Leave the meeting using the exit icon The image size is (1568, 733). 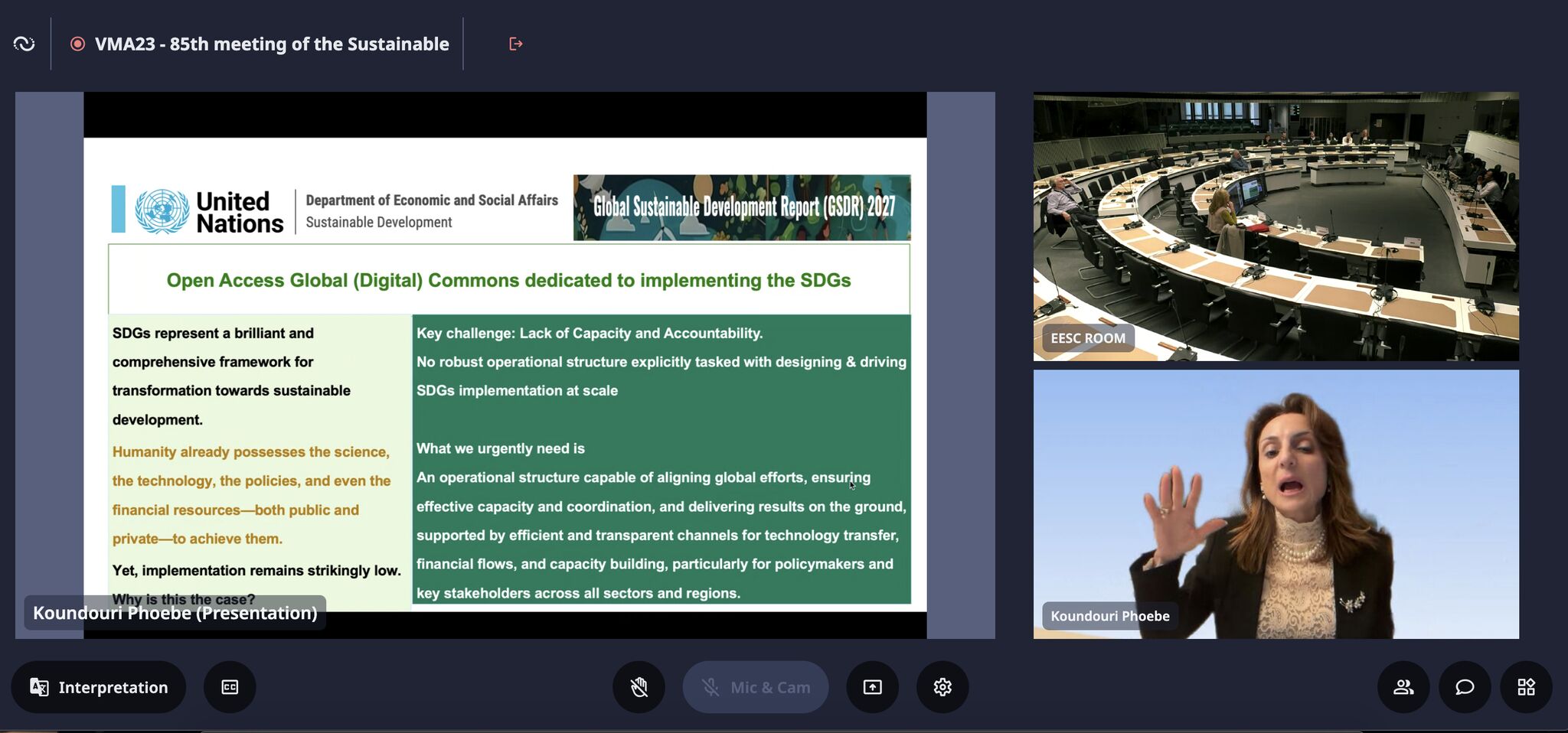(516, 44)
